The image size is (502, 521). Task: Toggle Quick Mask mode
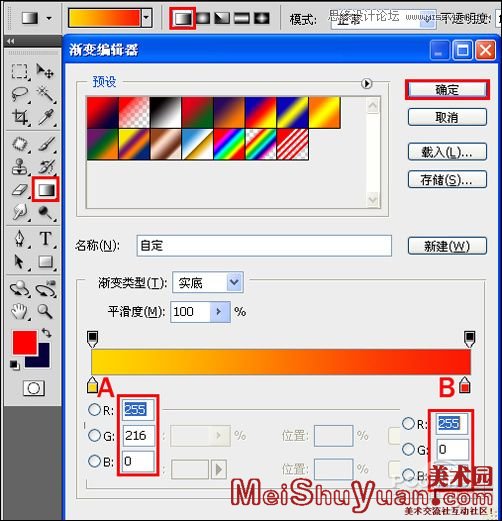34,388
